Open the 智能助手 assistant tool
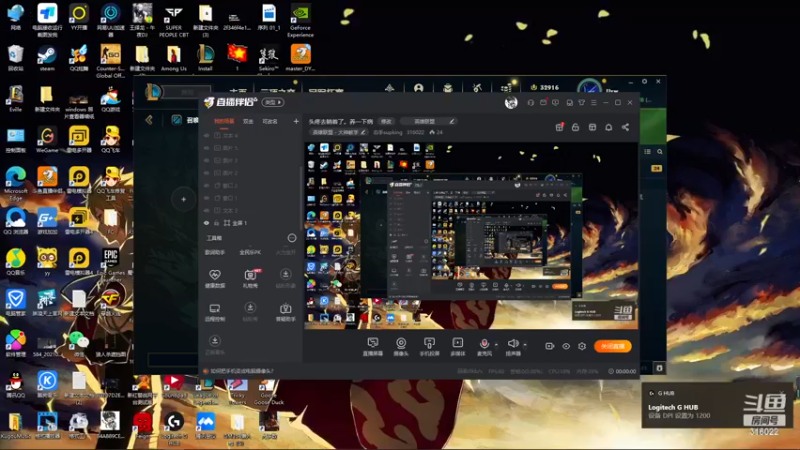Viewport: 800px width, 450px height. coord(286,312)
